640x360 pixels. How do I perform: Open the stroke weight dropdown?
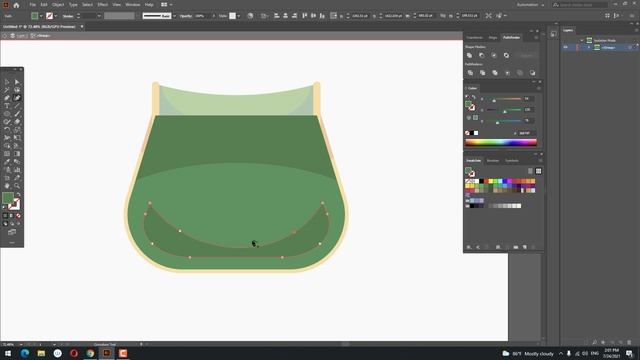99,16
